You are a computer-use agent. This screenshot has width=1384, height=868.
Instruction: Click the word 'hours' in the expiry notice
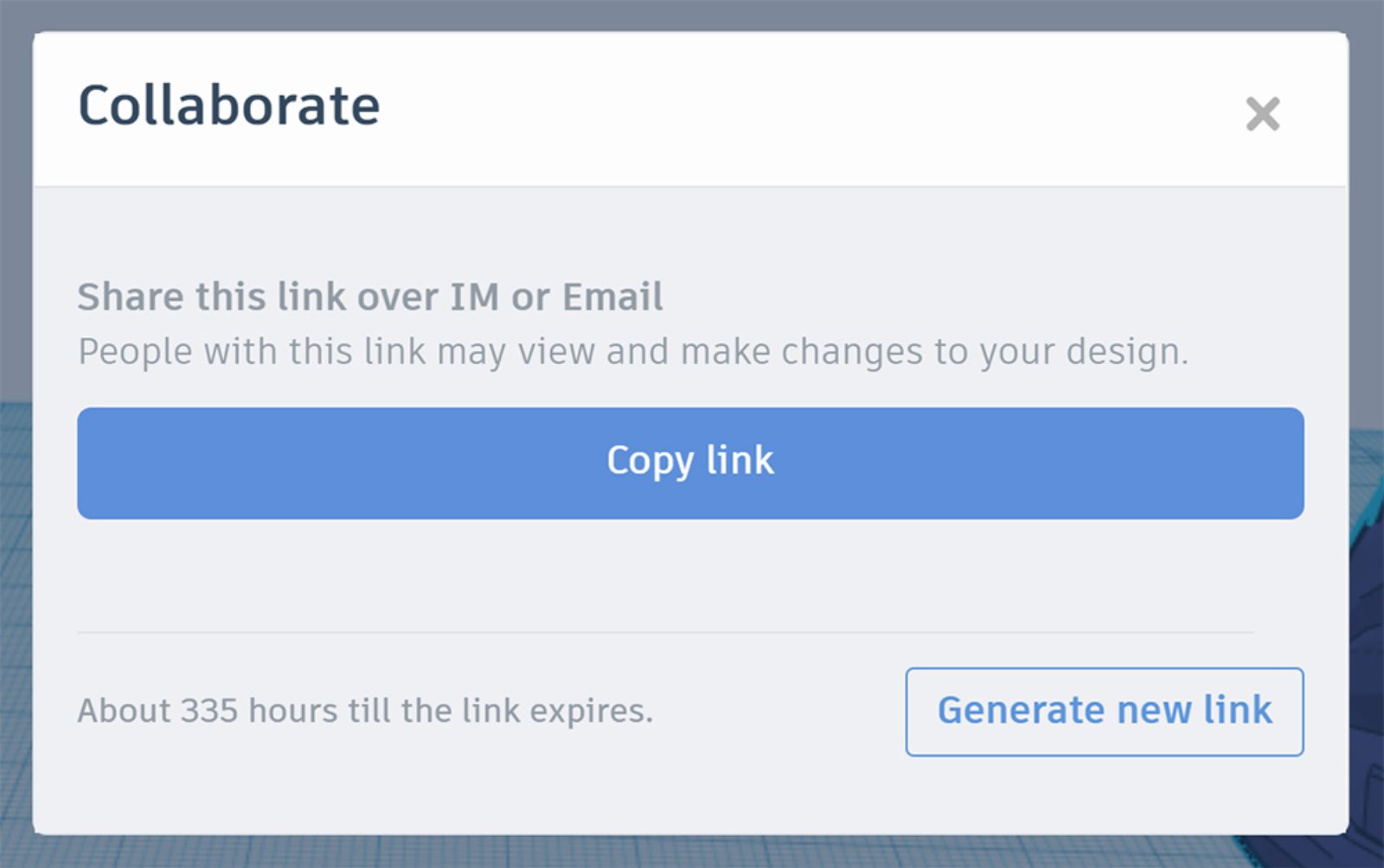click(x=292, y=711)
